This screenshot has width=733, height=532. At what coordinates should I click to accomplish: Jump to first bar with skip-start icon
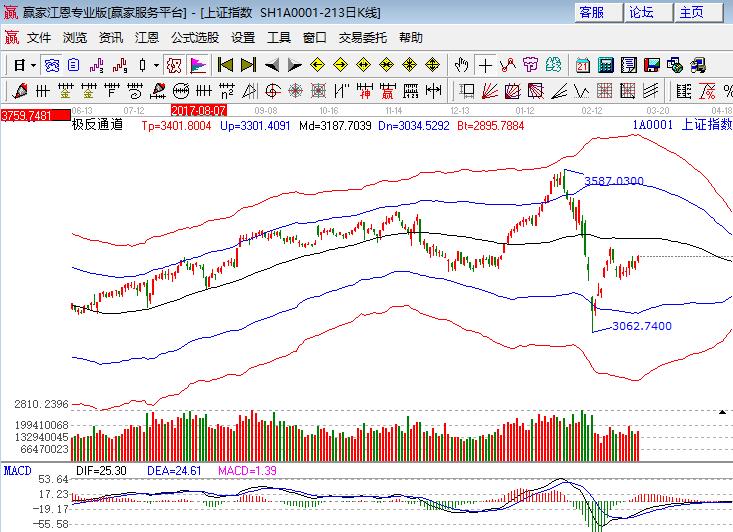224,65
